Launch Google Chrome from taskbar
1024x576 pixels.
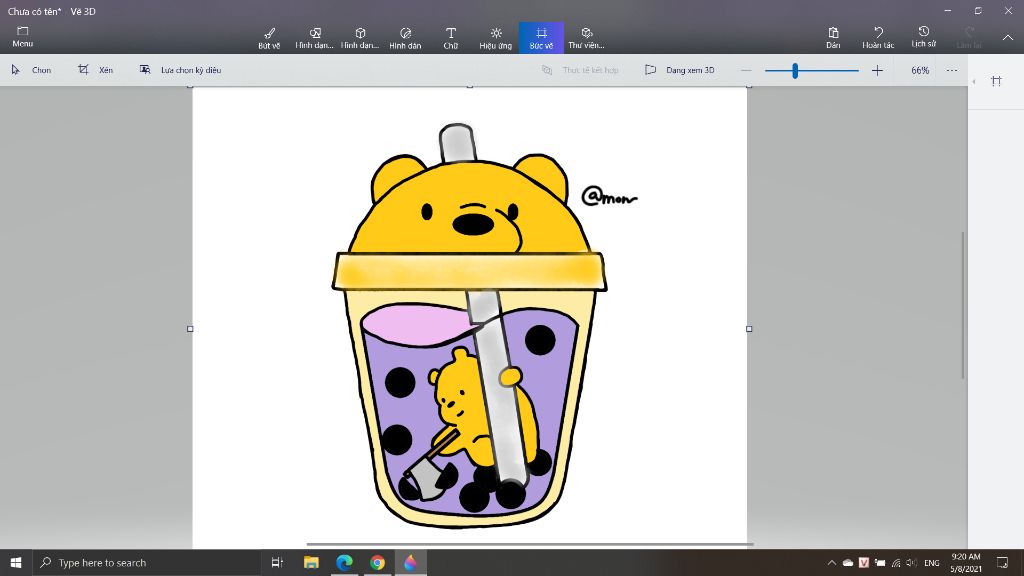click(x=377, y=562)
